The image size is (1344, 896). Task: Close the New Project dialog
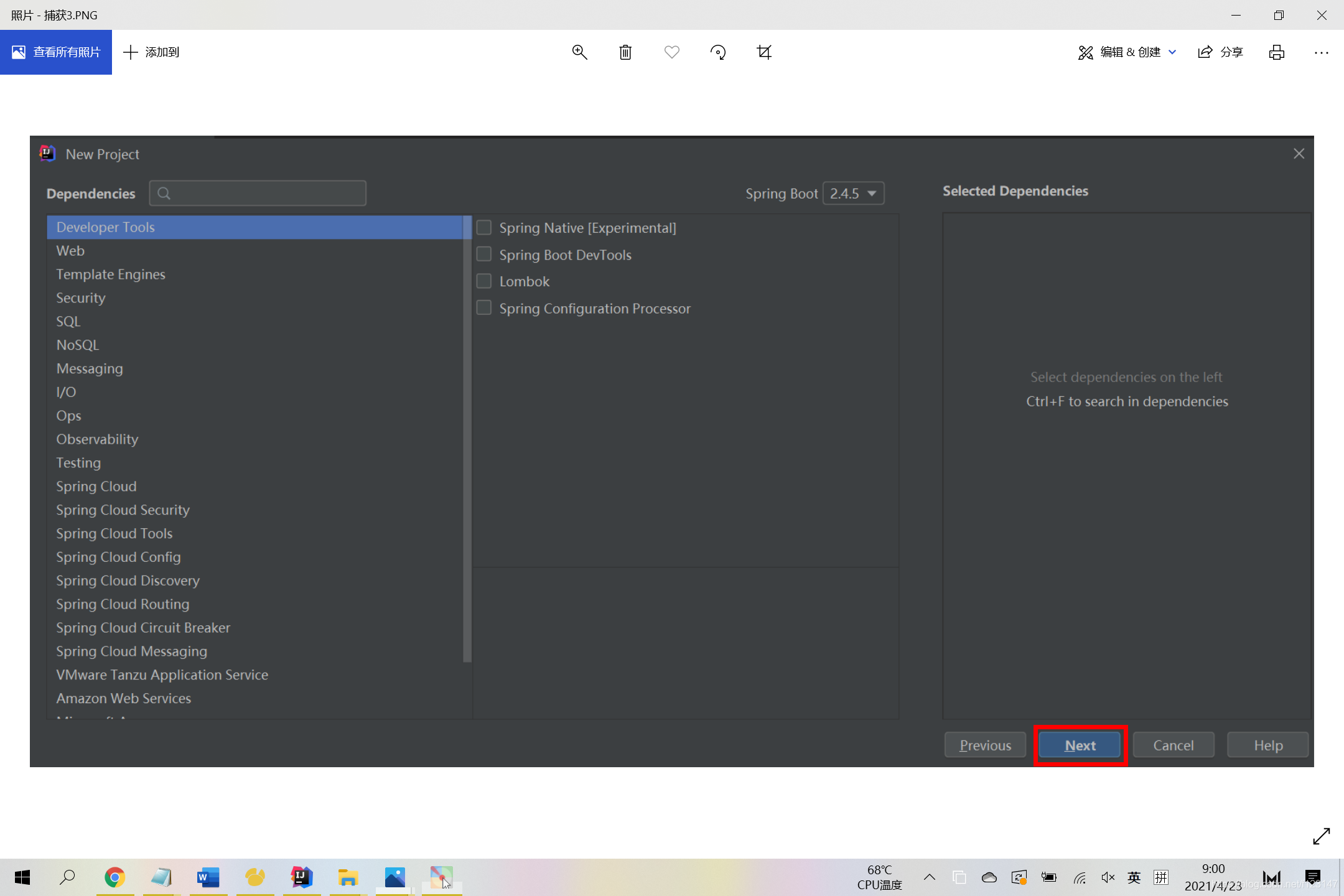click(1299, 154)
